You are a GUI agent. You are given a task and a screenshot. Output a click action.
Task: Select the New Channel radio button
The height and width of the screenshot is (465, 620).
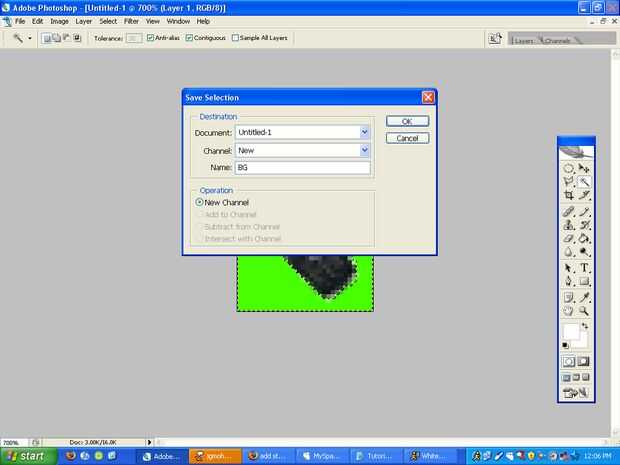200,202
